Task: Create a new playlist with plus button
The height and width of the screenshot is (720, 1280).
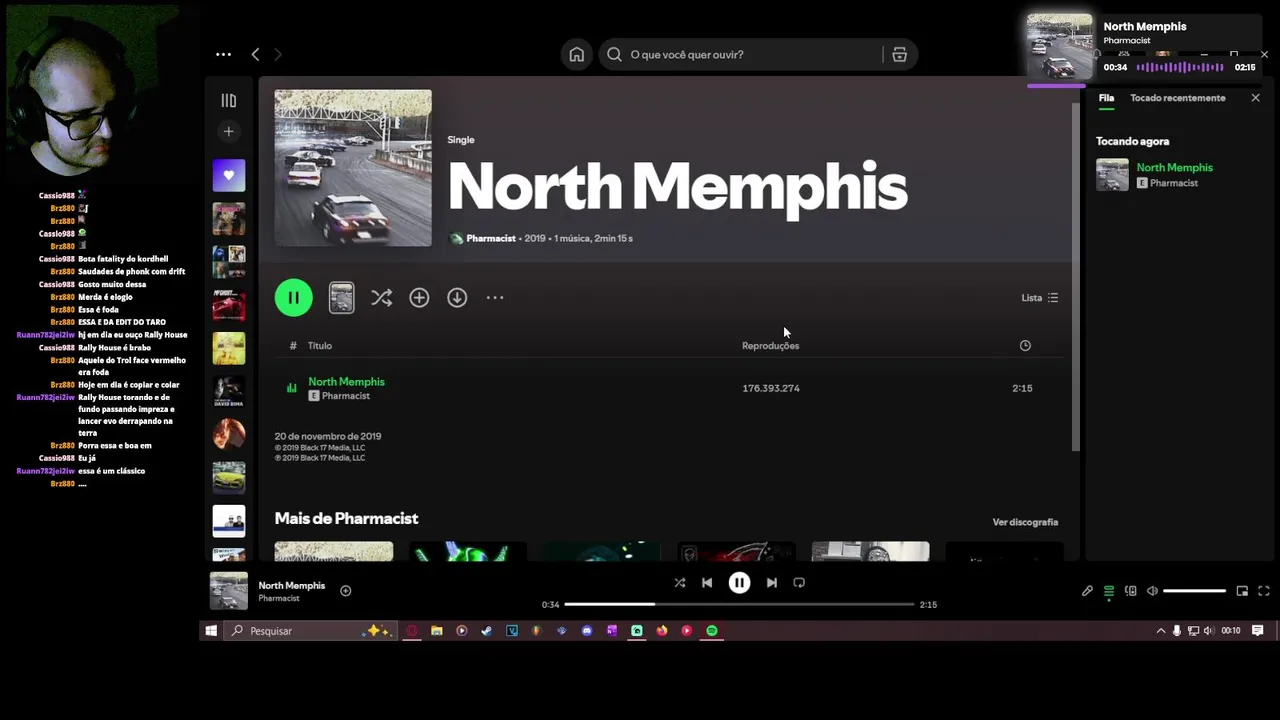Action: point(228,131)
